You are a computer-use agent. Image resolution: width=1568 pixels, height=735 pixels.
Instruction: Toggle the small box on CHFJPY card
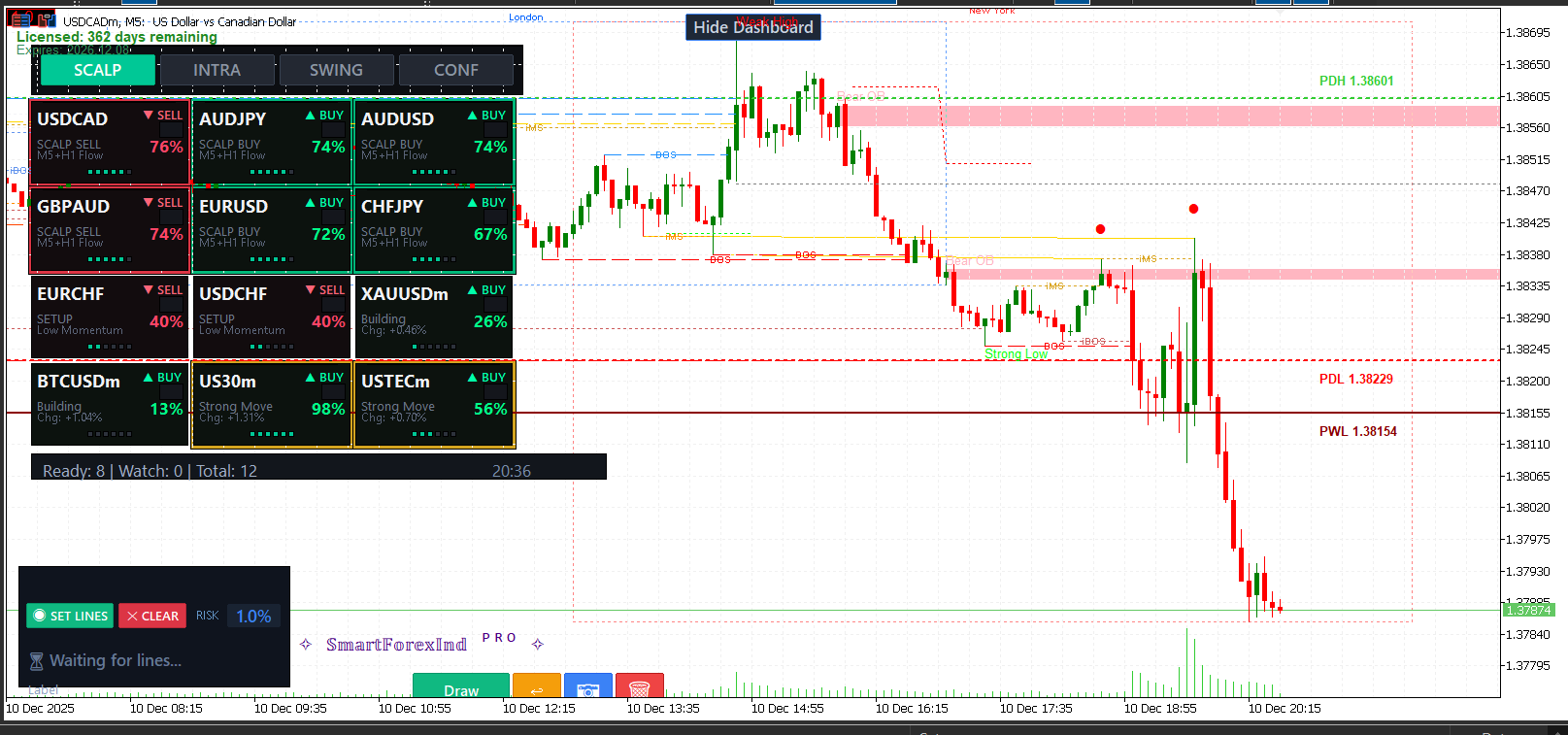[495, 217]
